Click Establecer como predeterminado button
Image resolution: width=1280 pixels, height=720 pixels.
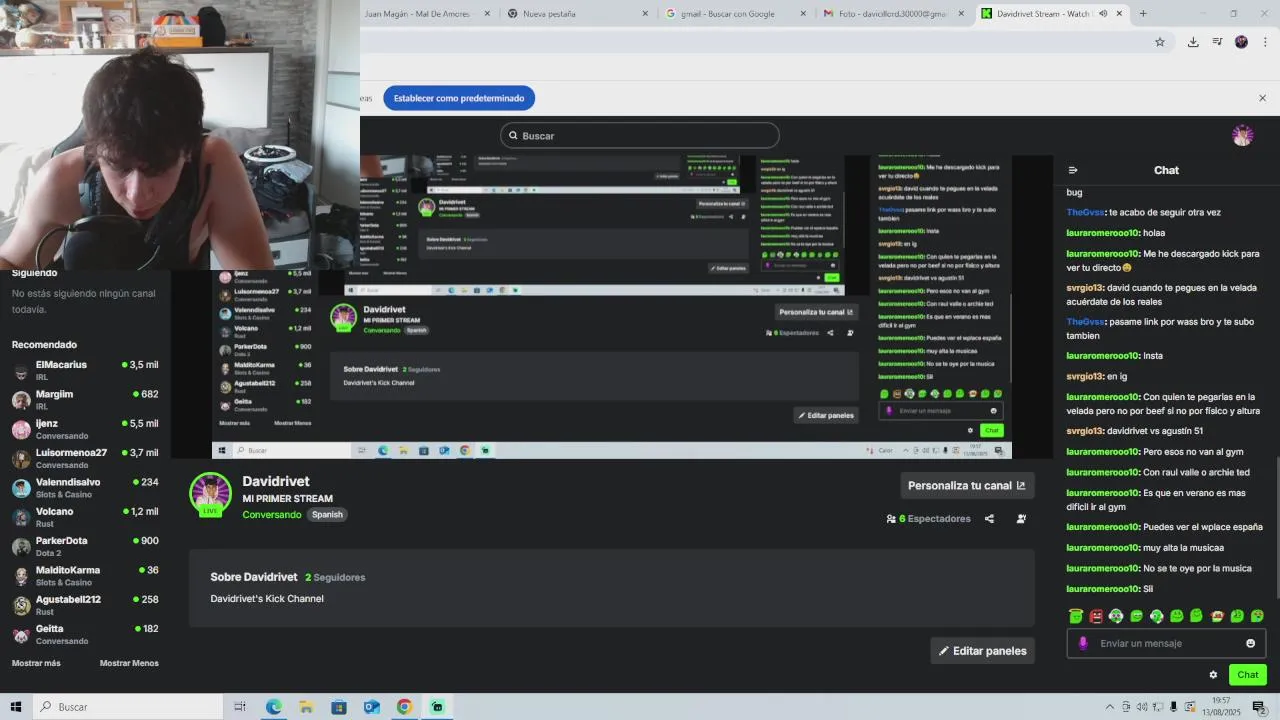pos(459,98)
